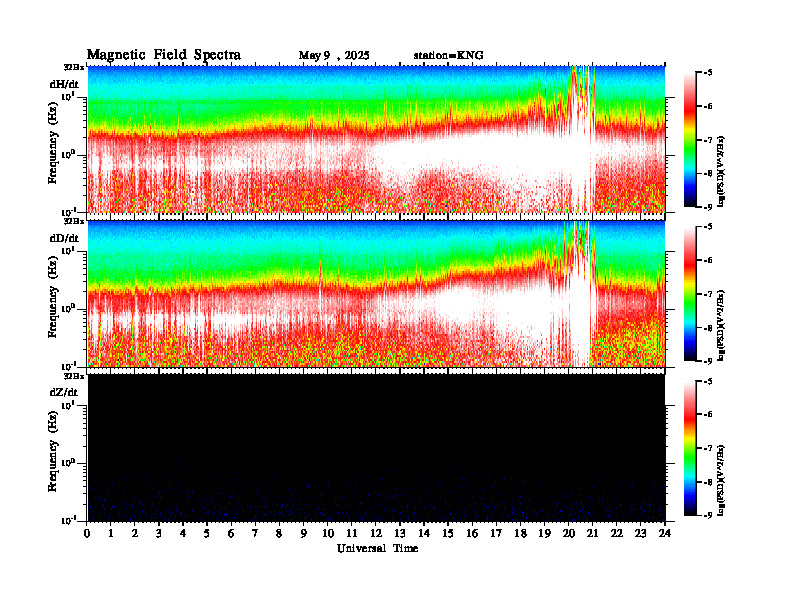
Task: Click the hour 14 tick label
Action: (x=424, y=533)
